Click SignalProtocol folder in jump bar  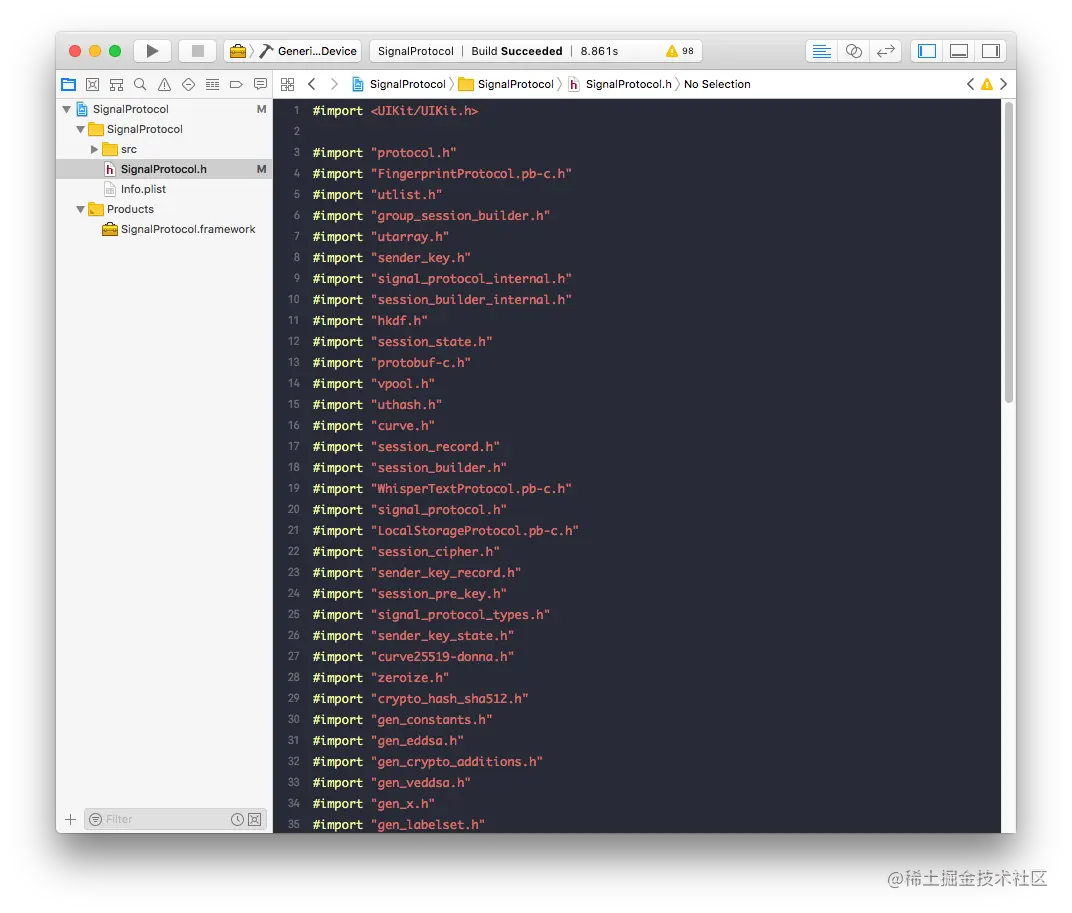coord(506,84)
